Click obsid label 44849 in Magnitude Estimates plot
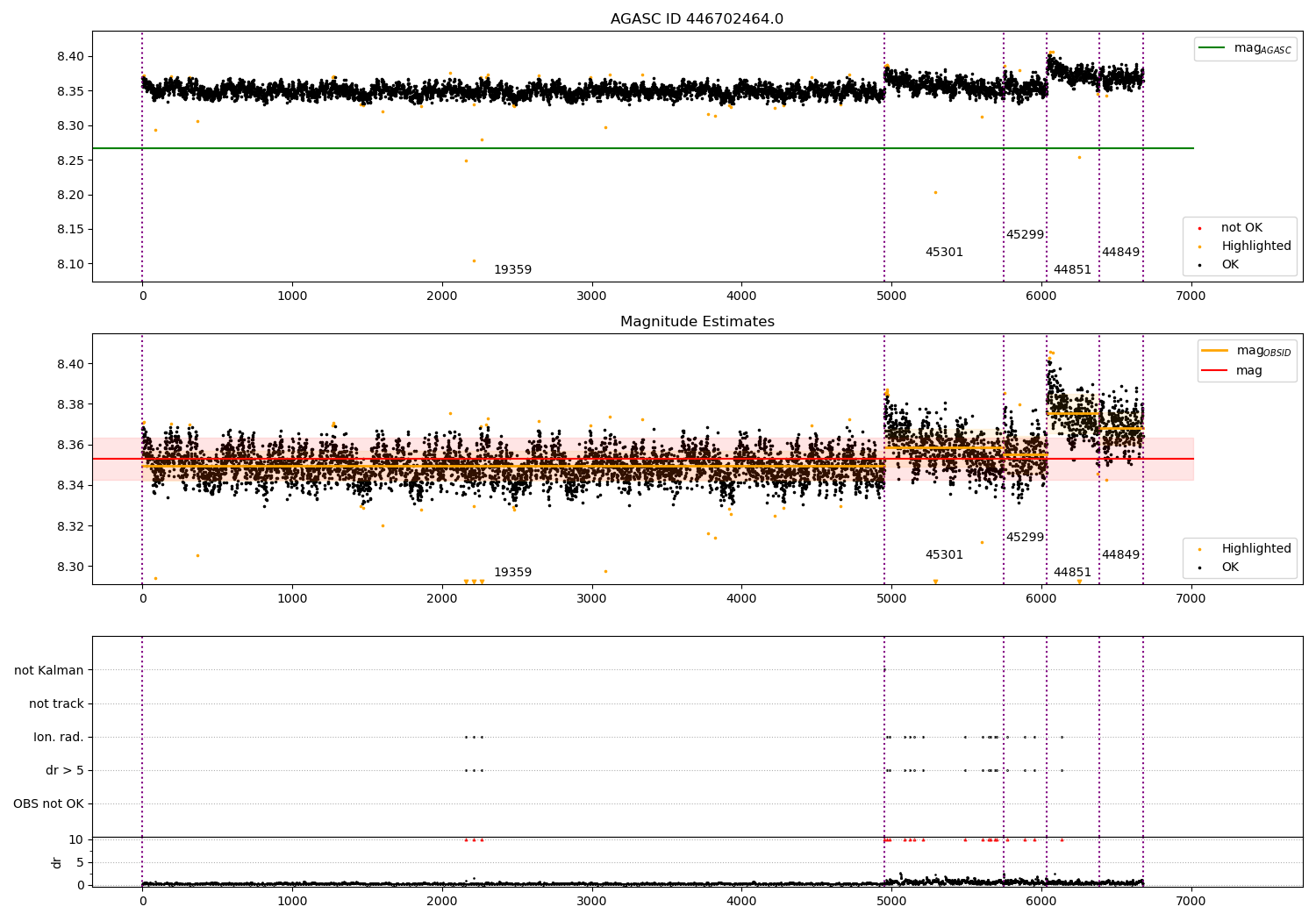Screen dimensions: 1316x921 [1120, 555]
